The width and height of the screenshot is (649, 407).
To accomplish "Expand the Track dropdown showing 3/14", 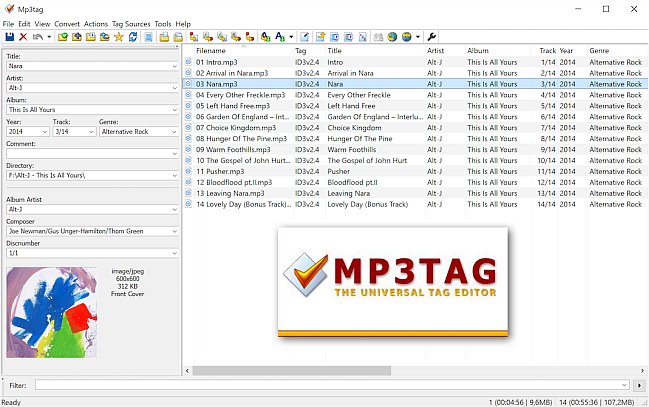I will (91, 132).
